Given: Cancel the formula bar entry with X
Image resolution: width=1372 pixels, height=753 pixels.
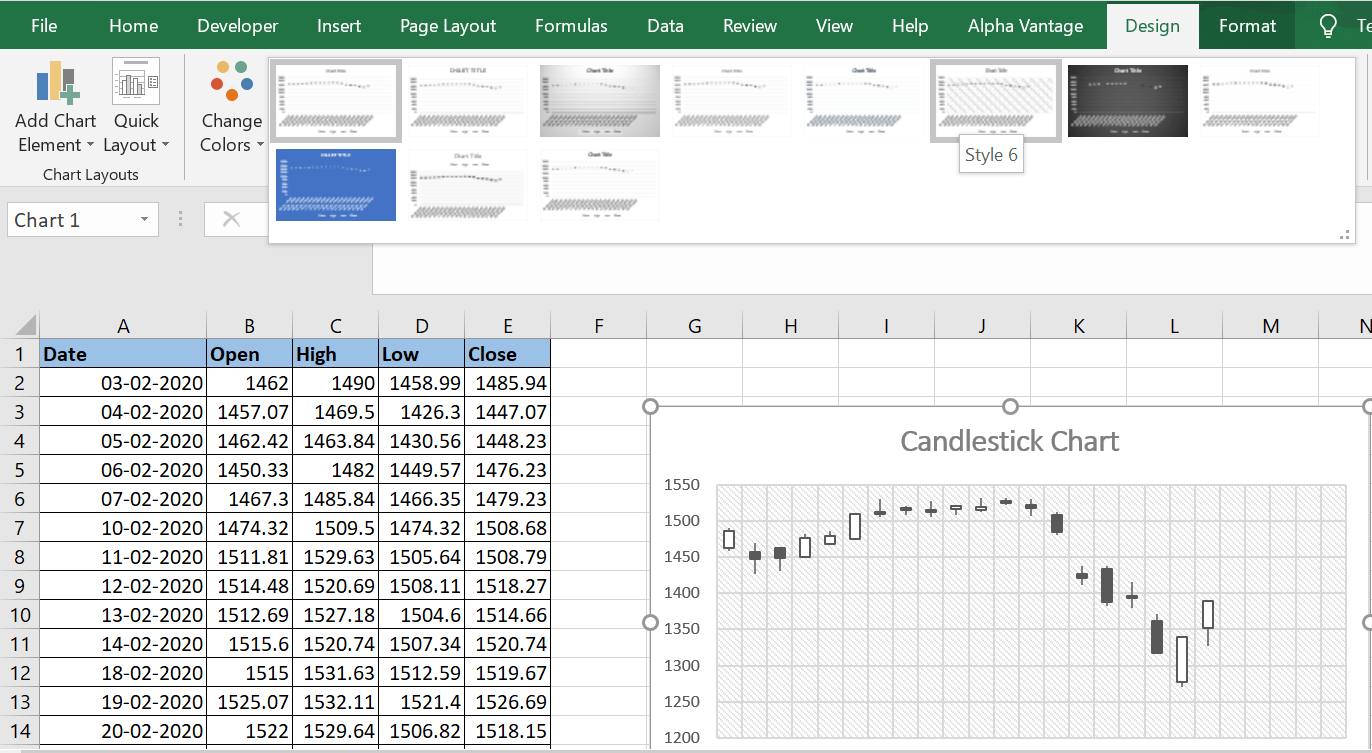Looking at the screenshot, I should coord(231,219).
